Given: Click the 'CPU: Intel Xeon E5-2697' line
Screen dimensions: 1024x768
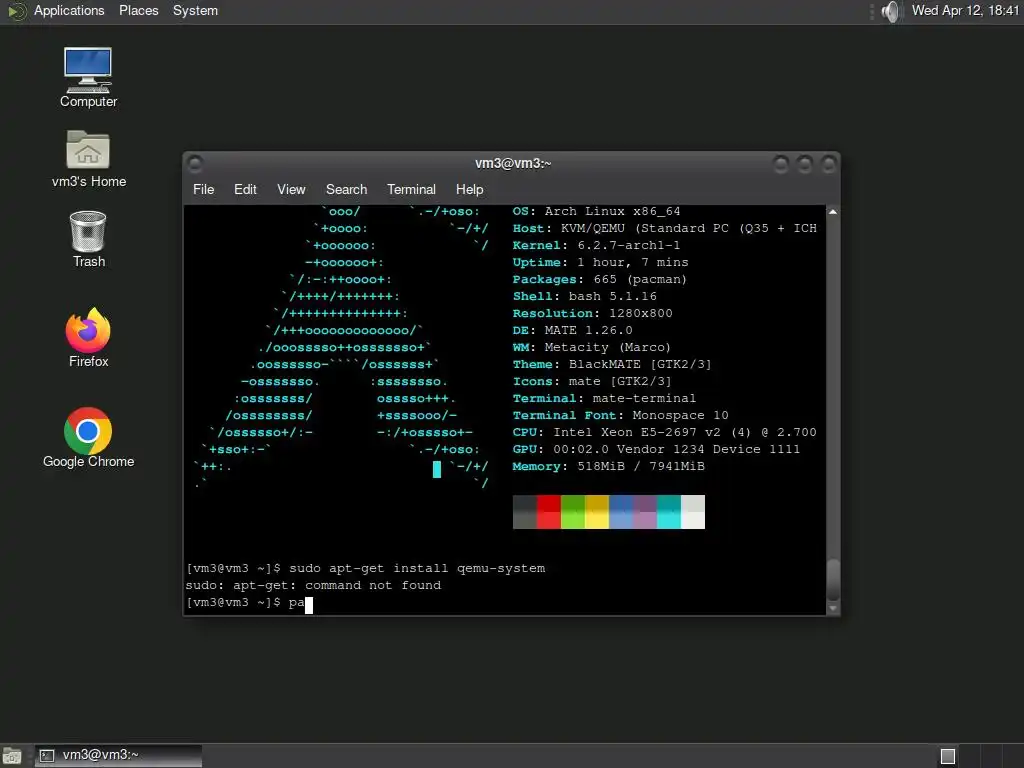Looking at the screenshot, I should point(664,432).
